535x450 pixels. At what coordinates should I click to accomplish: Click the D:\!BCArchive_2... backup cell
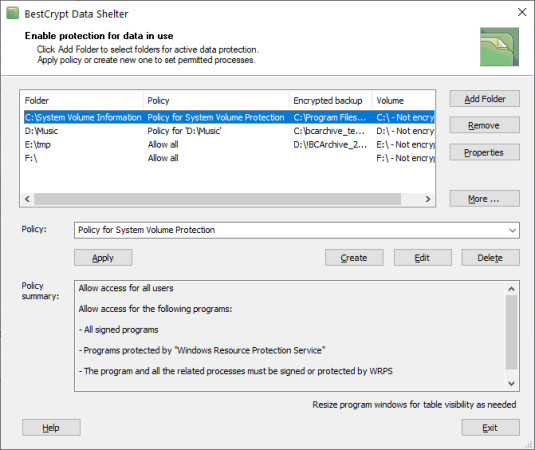[x=330, y=145]
